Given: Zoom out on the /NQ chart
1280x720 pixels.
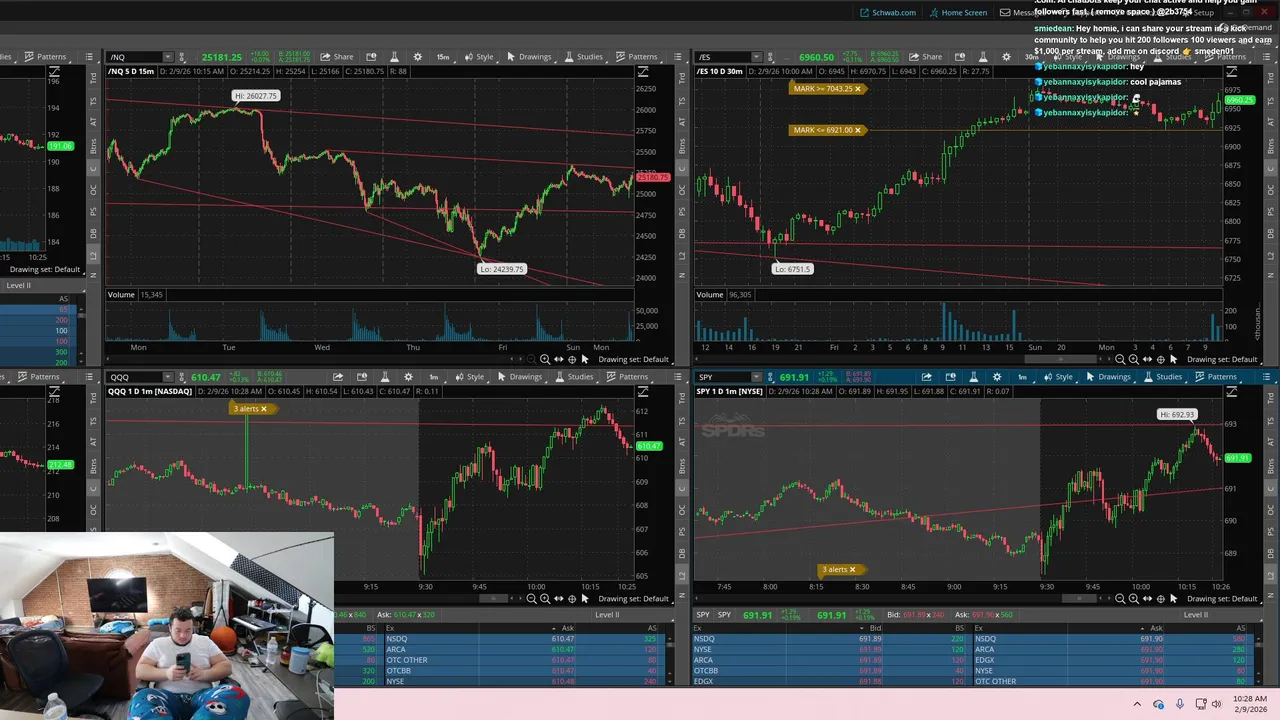Looking at the screenshot, I should point(532,359).
